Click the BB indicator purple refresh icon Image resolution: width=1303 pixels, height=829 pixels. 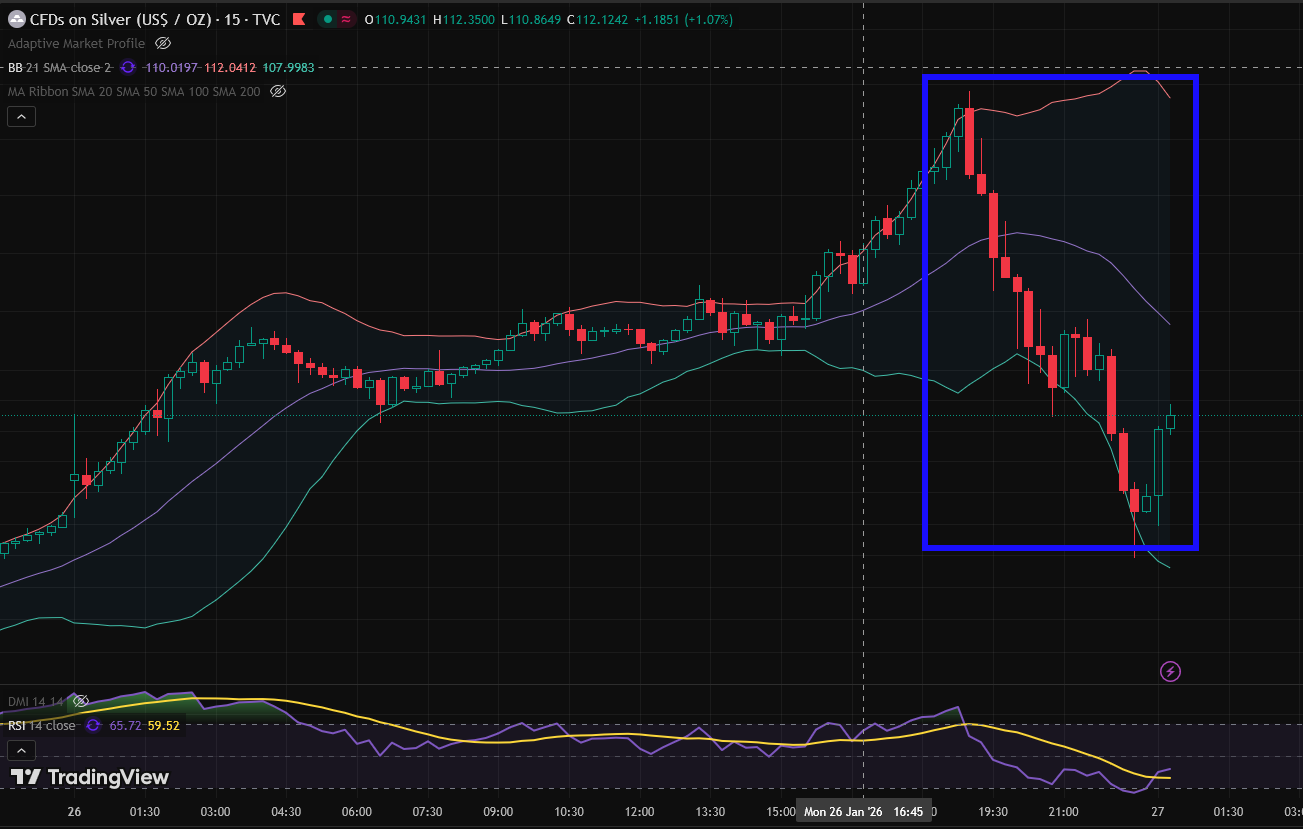[x=127, y=67]
